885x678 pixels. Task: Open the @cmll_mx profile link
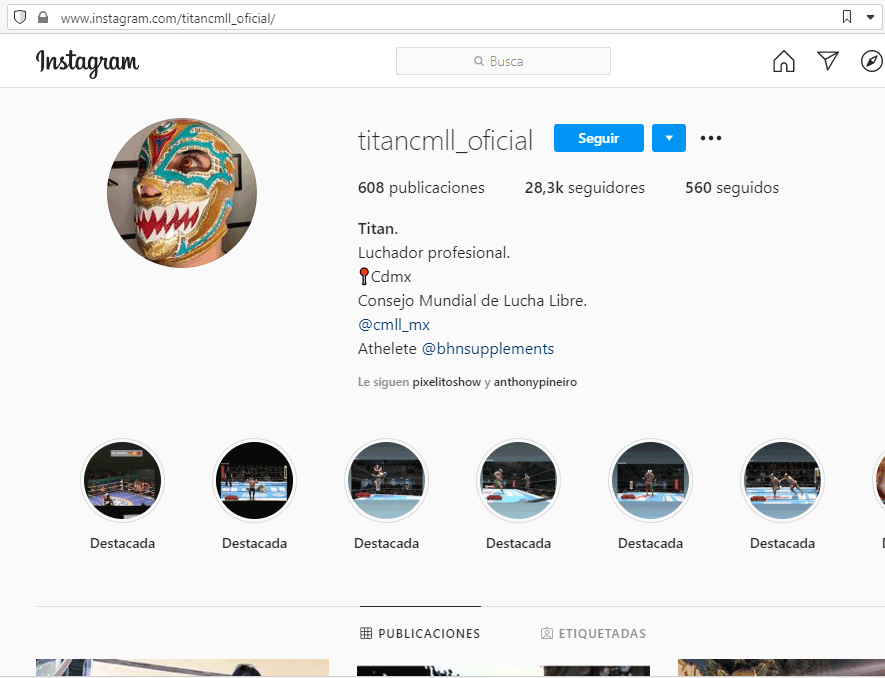click(x=394, y=324)
